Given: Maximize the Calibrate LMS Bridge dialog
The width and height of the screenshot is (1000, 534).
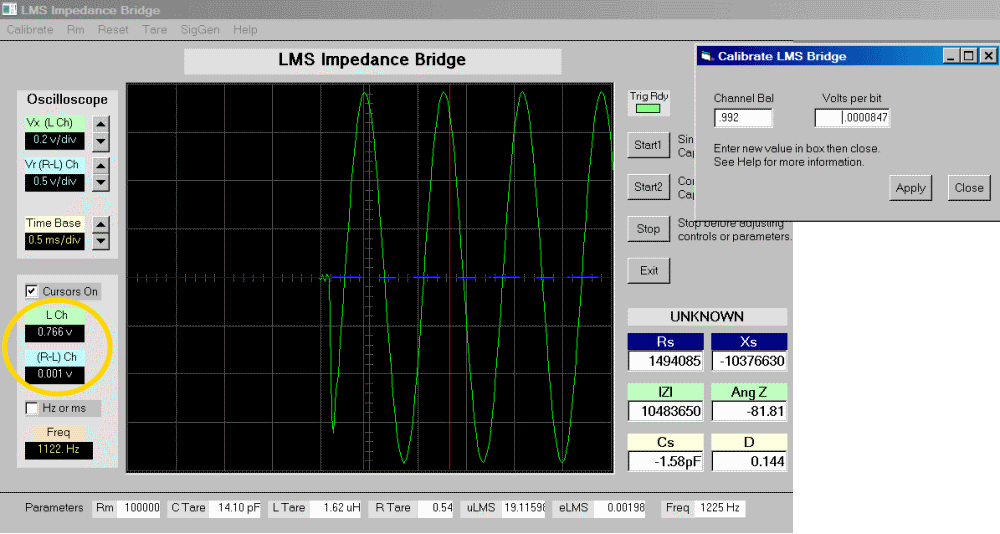Looking at the screenshot, I should [x=968, y=56].
